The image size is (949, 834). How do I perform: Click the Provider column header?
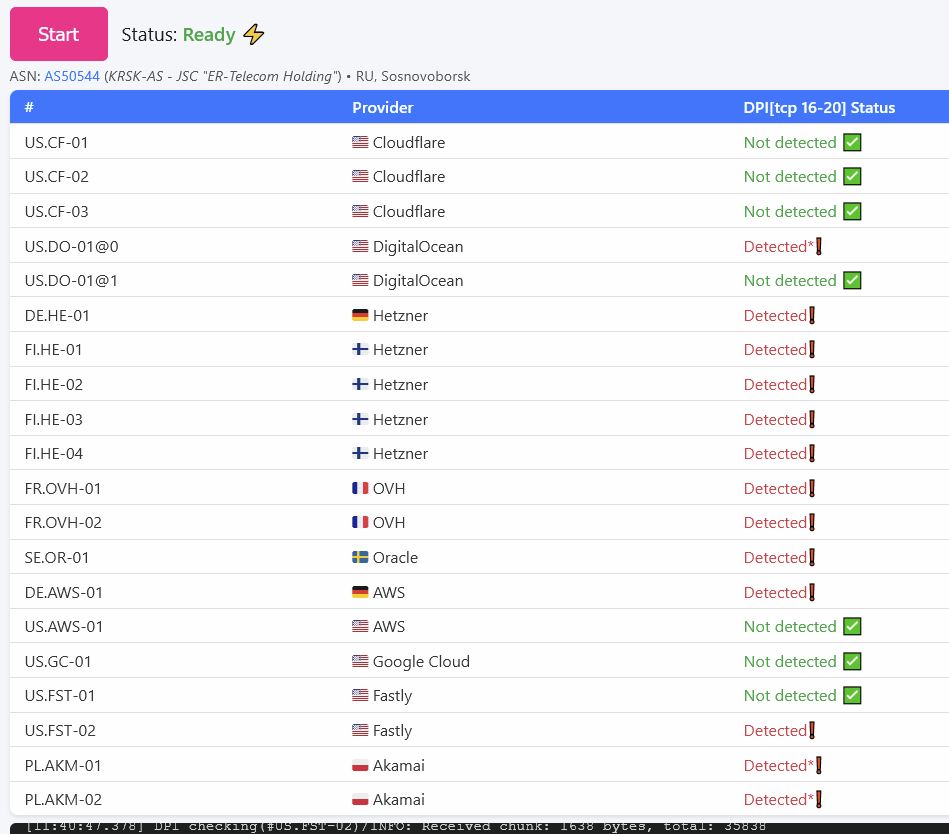pos(382,107)
